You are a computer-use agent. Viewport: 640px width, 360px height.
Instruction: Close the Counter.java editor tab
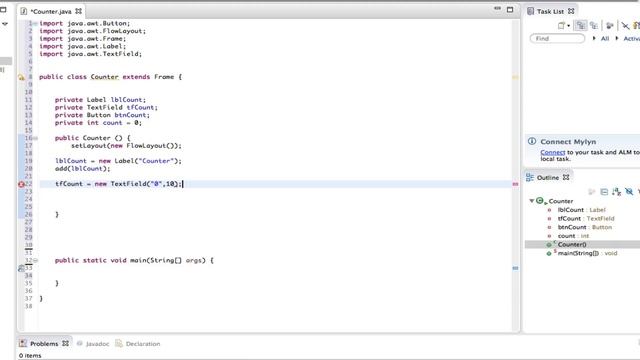[x=79, y=11]
